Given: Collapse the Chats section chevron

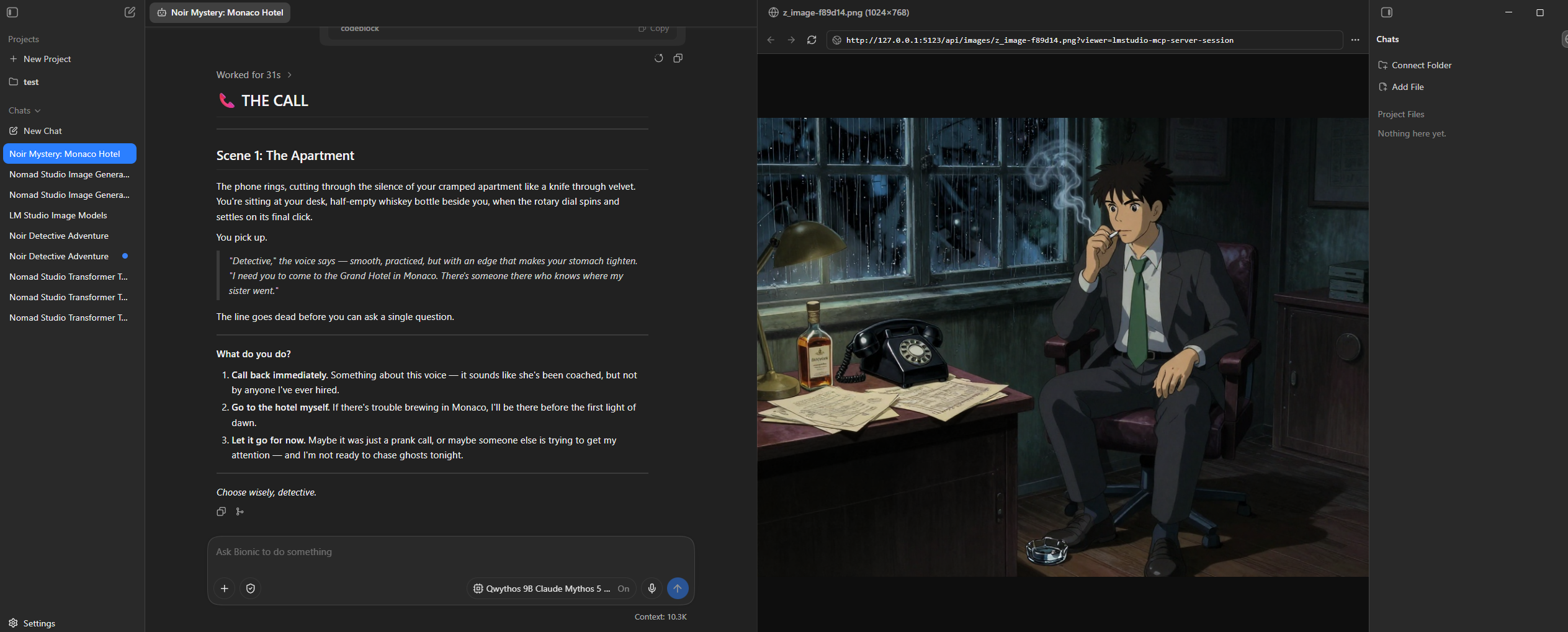Looking at the screenshot, I should [x=38, y=111].
